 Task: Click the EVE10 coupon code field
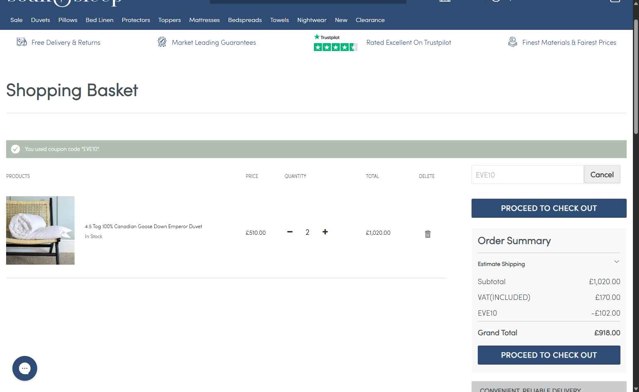click(x=527, y=175)
